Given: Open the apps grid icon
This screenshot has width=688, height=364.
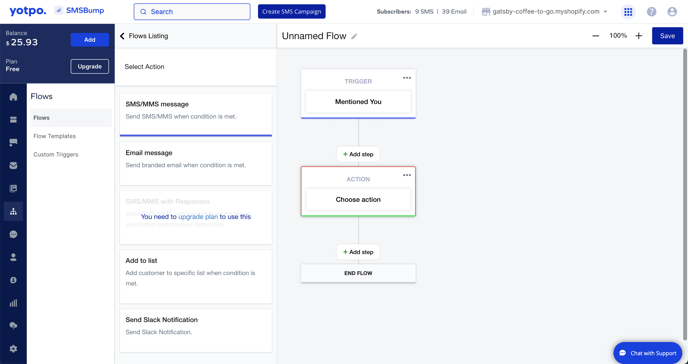Looking at the screenshot, I should (628, 12).
